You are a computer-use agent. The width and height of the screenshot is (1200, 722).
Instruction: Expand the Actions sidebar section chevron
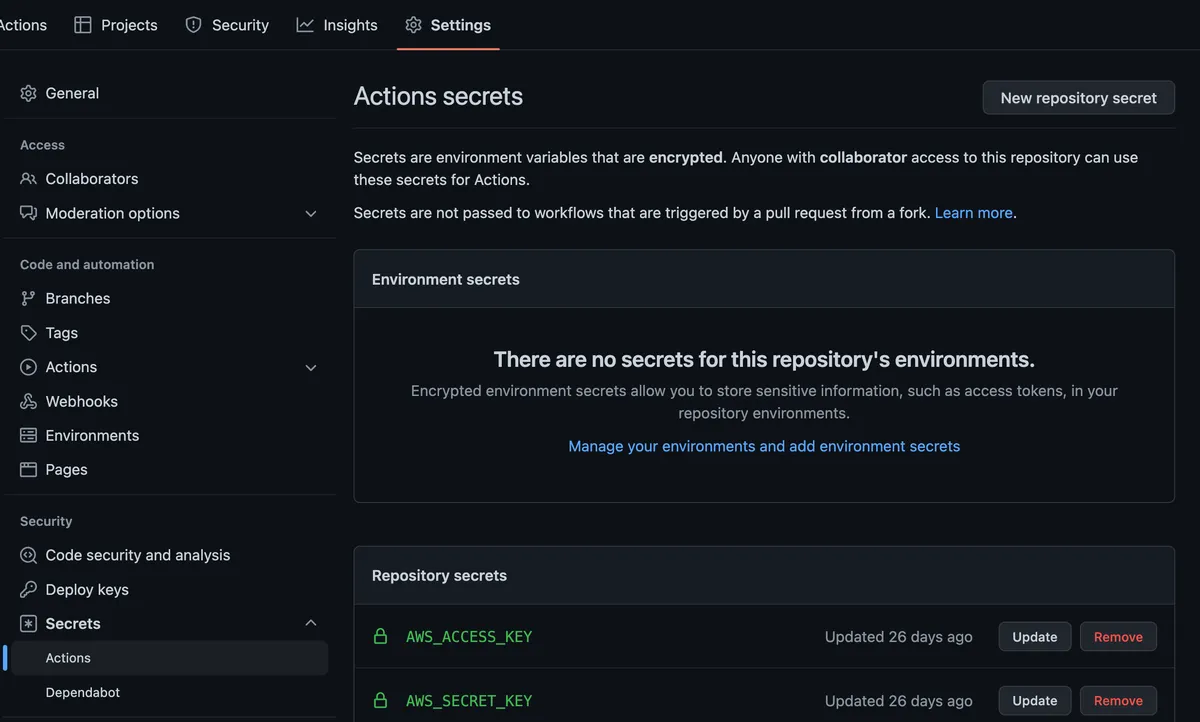point(310,368)
